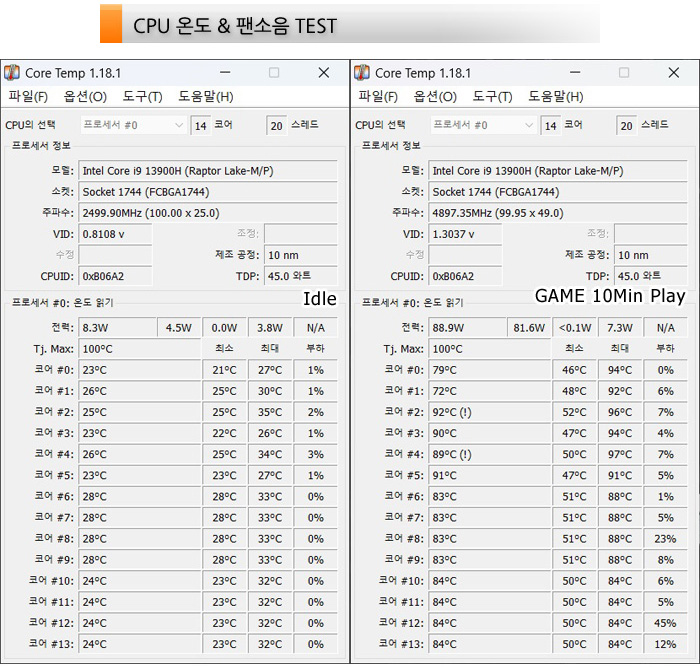Screen dimensions: 700x667
Task: Expand 프로세서 #0 dropdown in right window
Action: [483, 125]
